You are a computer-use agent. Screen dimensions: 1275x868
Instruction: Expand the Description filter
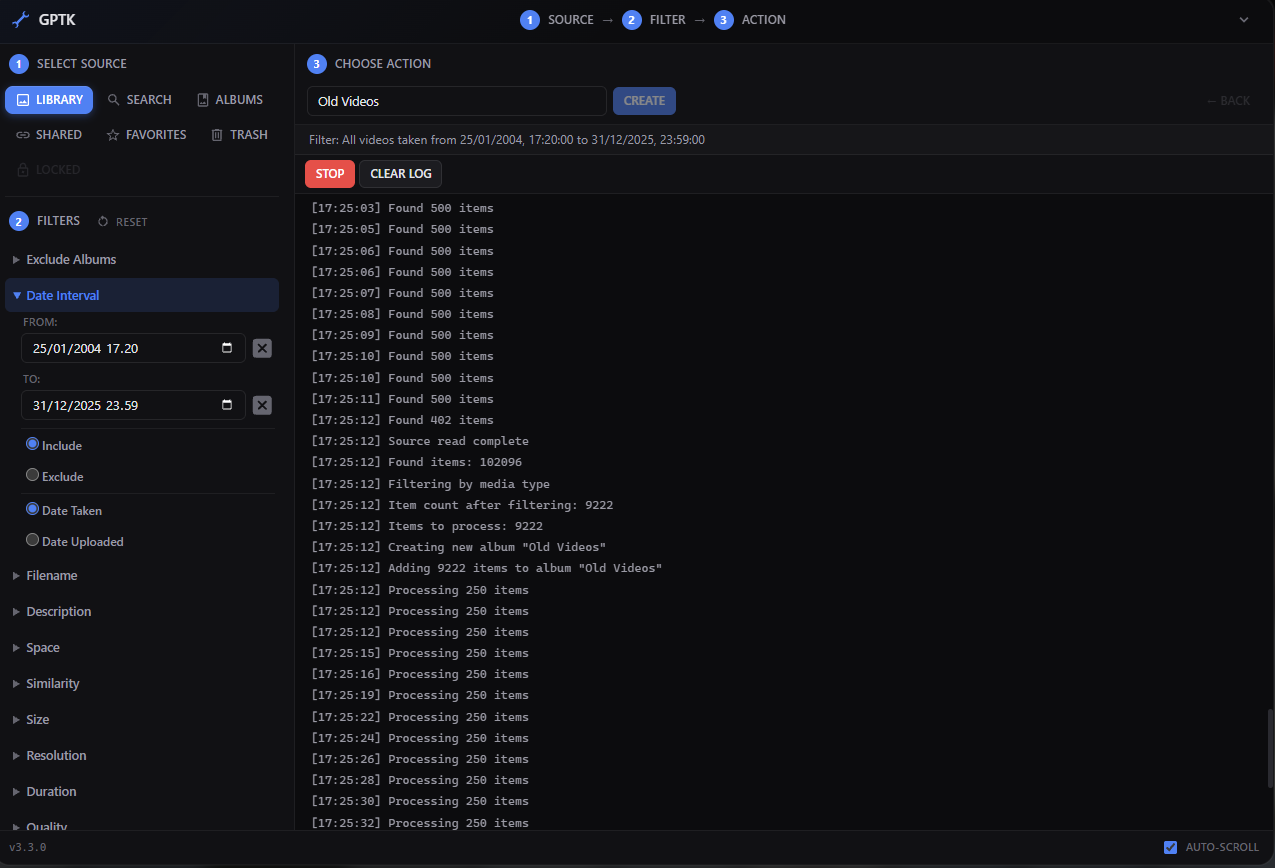[142, 611]
